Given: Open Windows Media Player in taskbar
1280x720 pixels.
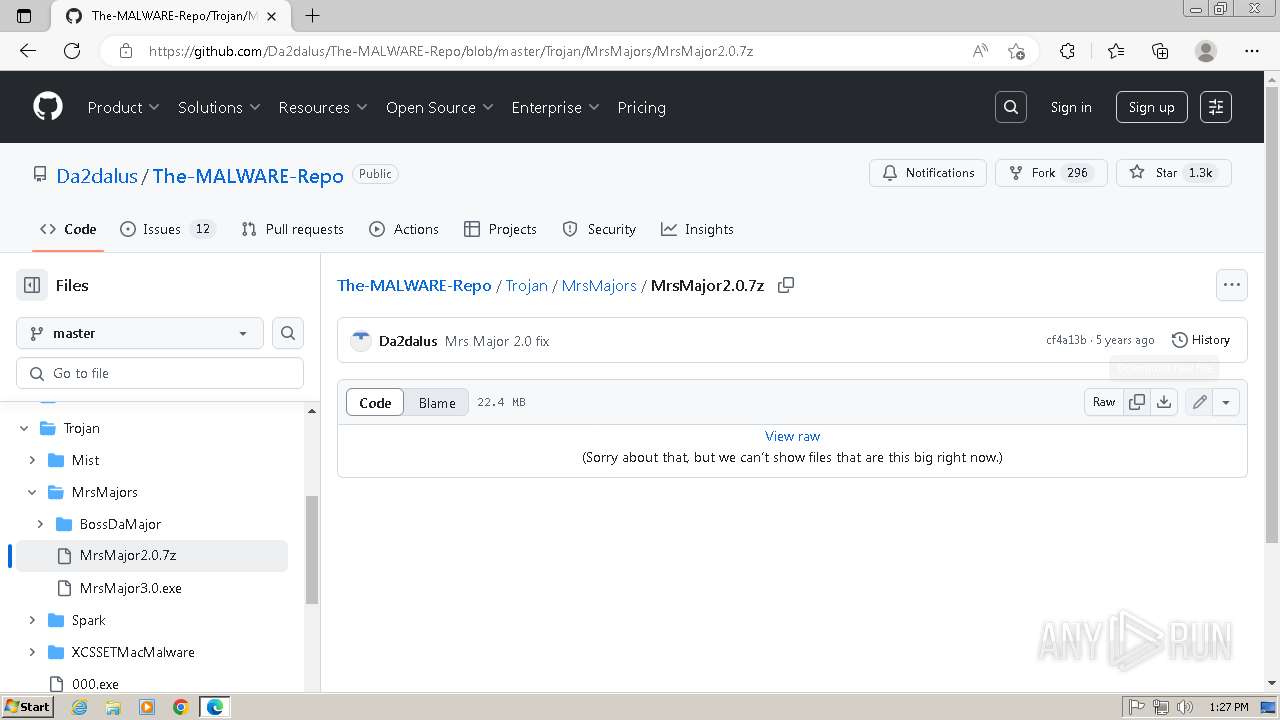Looking at the screenshot, I should pyautogui.click(x=147, y=707).
